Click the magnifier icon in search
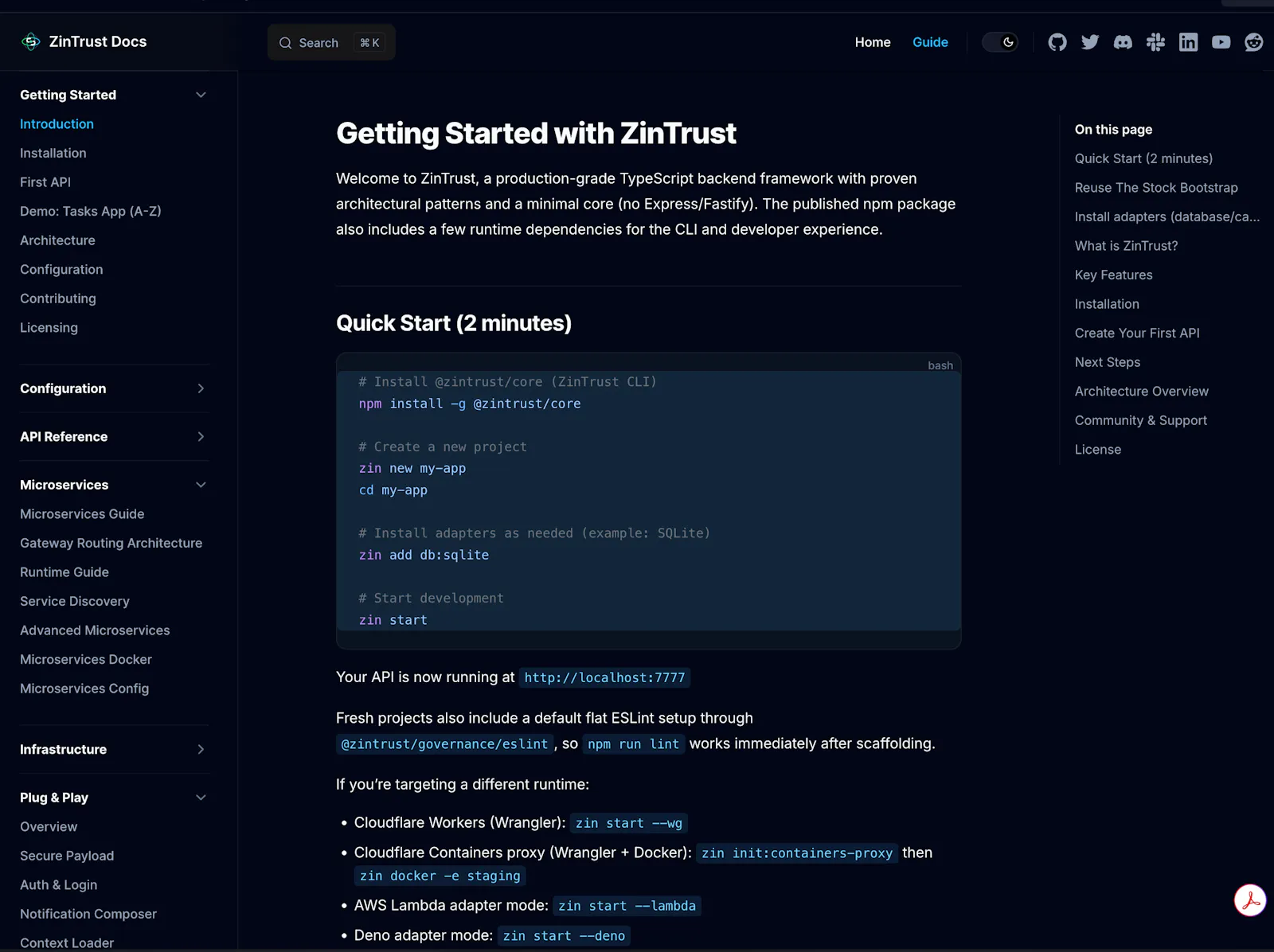The width and height of the screenshot is (1274, 952). tap(285, 43)
